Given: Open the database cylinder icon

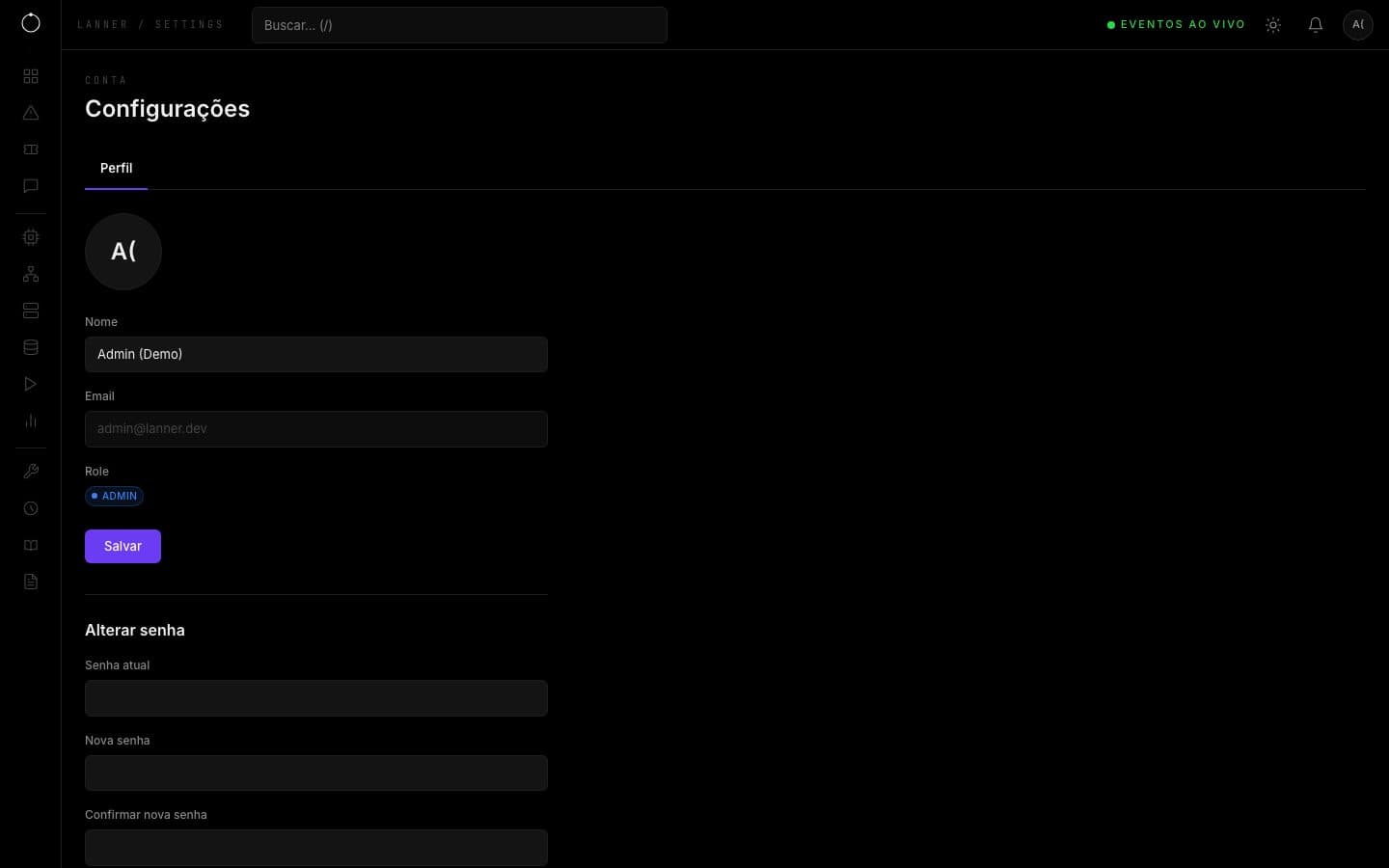Looking at the screenshot, I should point(31,347).
